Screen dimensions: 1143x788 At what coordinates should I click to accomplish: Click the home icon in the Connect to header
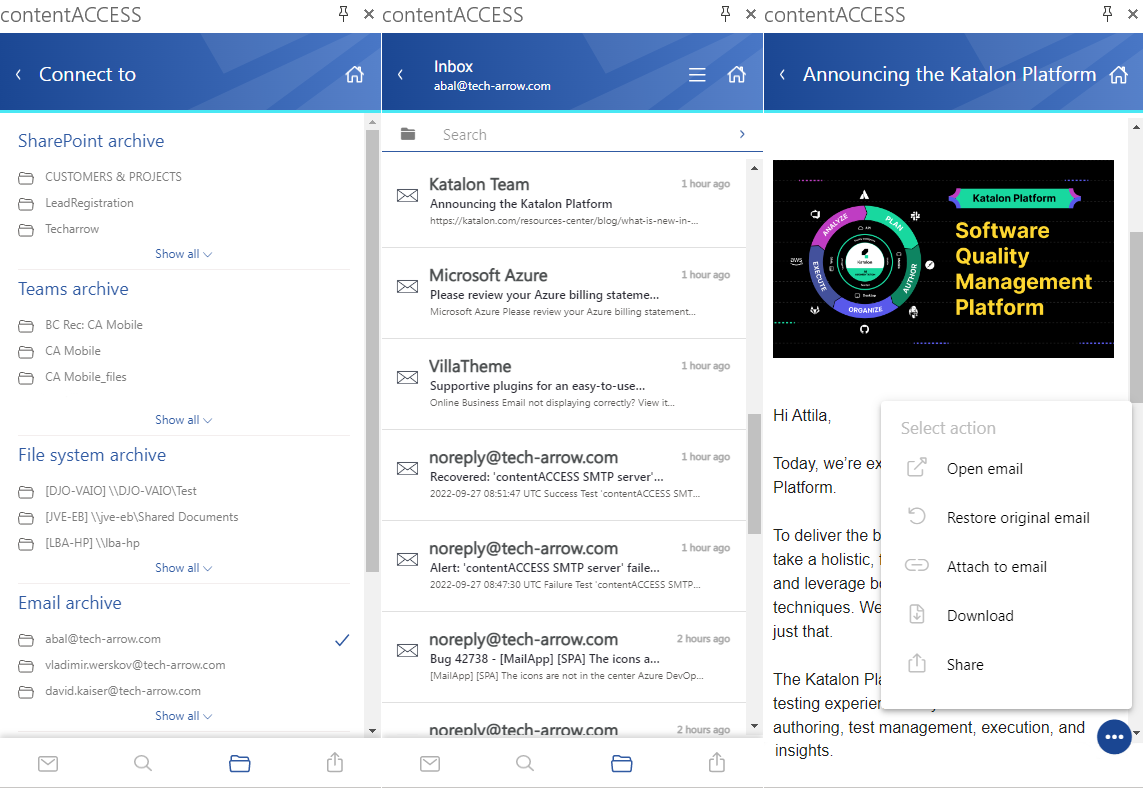point(354,74)
